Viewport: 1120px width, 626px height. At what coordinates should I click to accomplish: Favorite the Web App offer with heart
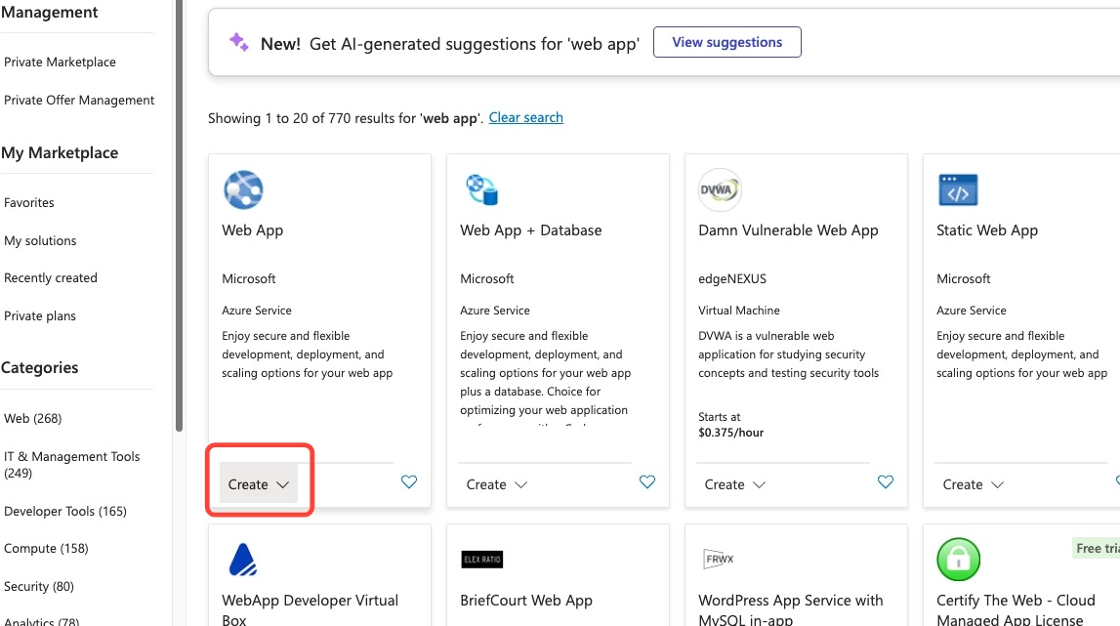click(x=409, y=482)
